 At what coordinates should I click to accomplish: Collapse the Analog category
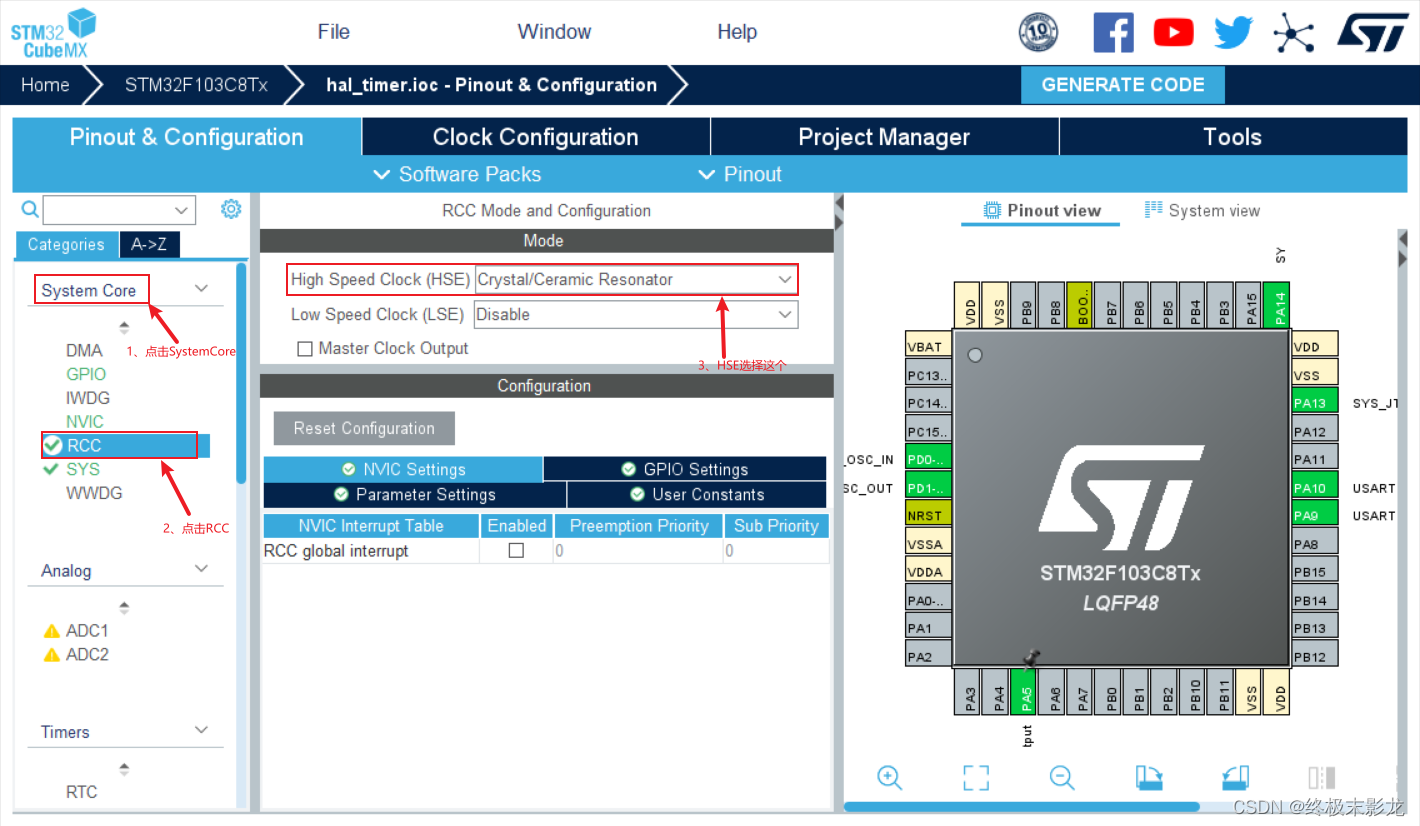pos(202,568)
